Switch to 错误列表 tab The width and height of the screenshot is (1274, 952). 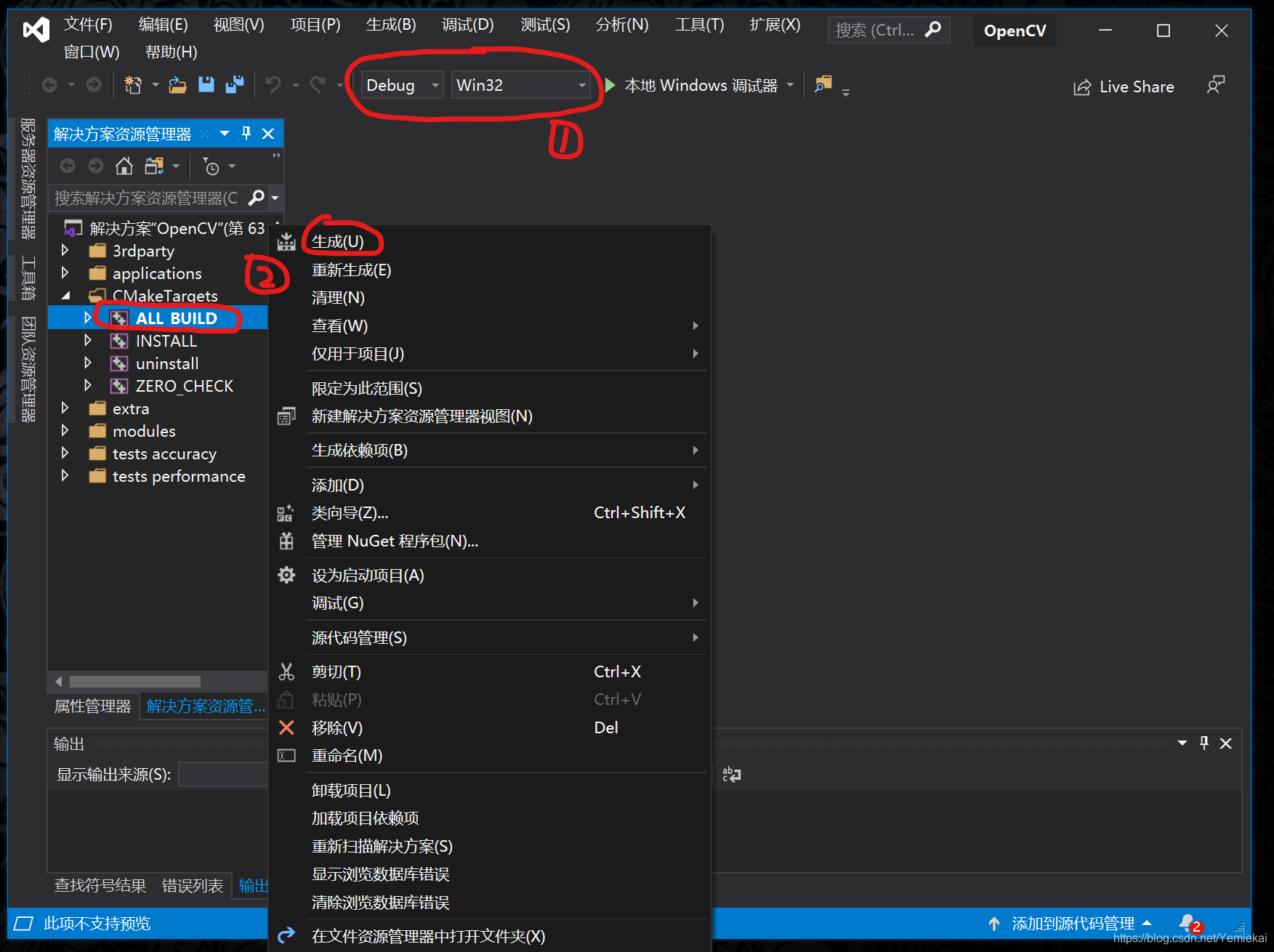[192, 885]
